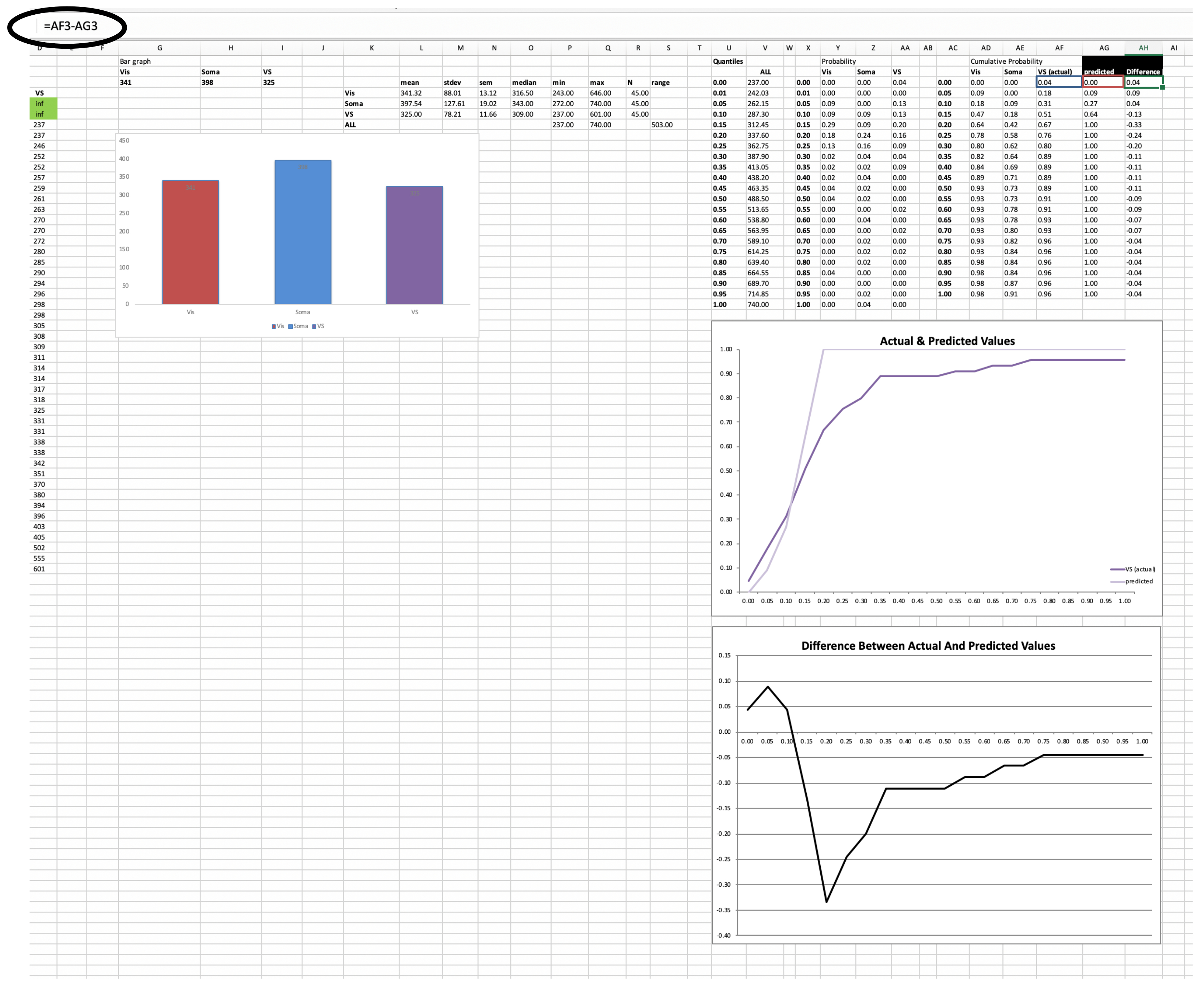
Task: Select the black 'Difference' header cell
Action: (x=1143, y=72)
